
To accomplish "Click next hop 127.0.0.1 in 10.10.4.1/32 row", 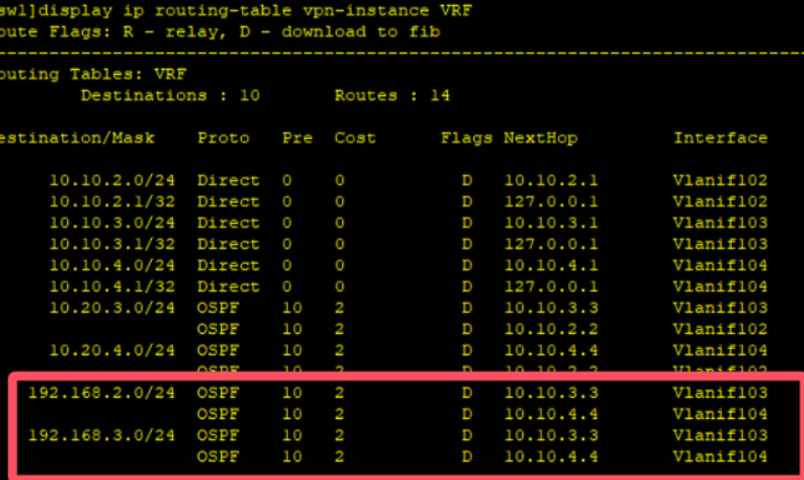I will pos(551,287).
